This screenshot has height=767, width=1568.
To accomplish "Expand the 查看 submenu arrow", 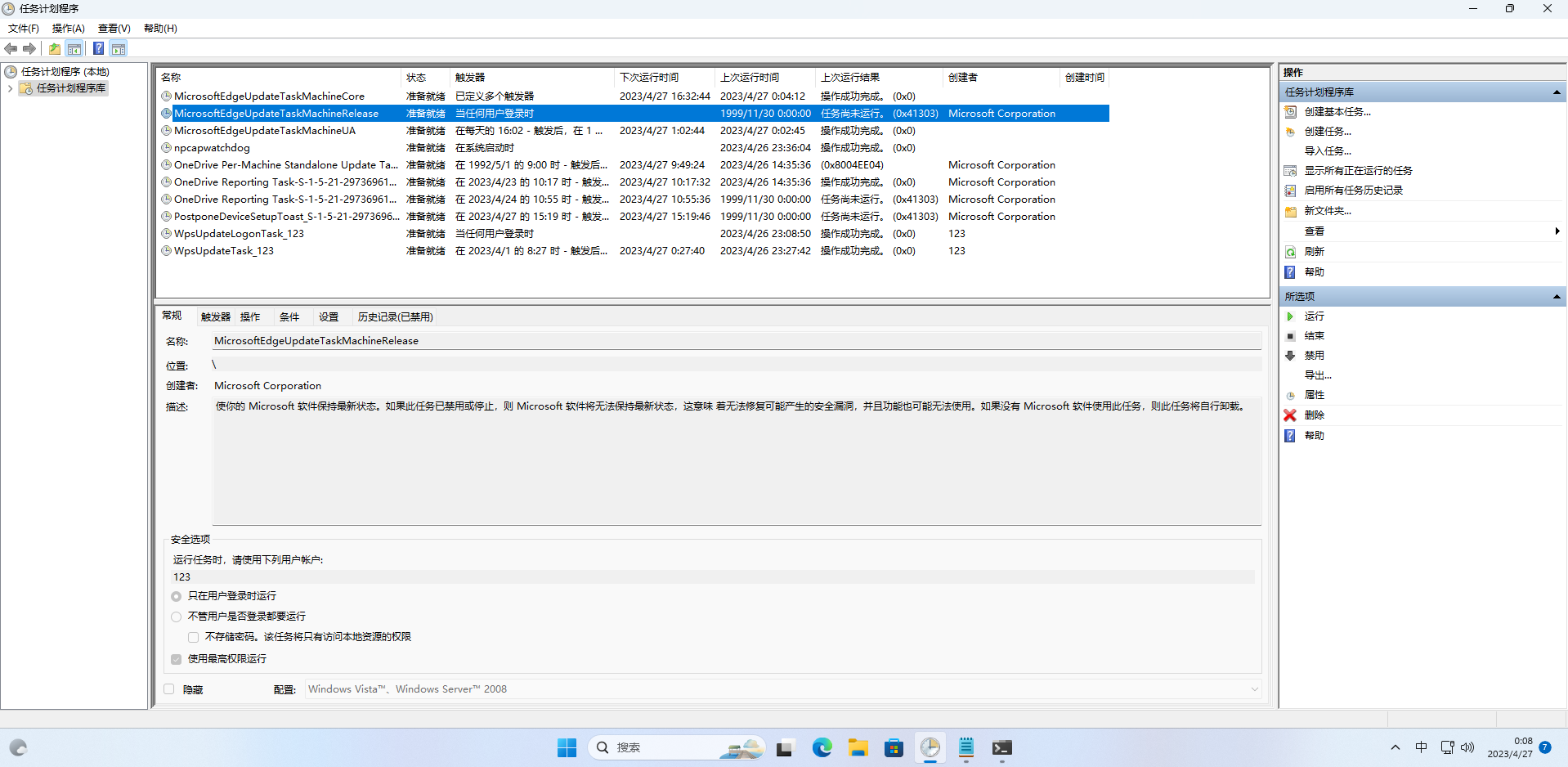I will [x=1557, y=231].
